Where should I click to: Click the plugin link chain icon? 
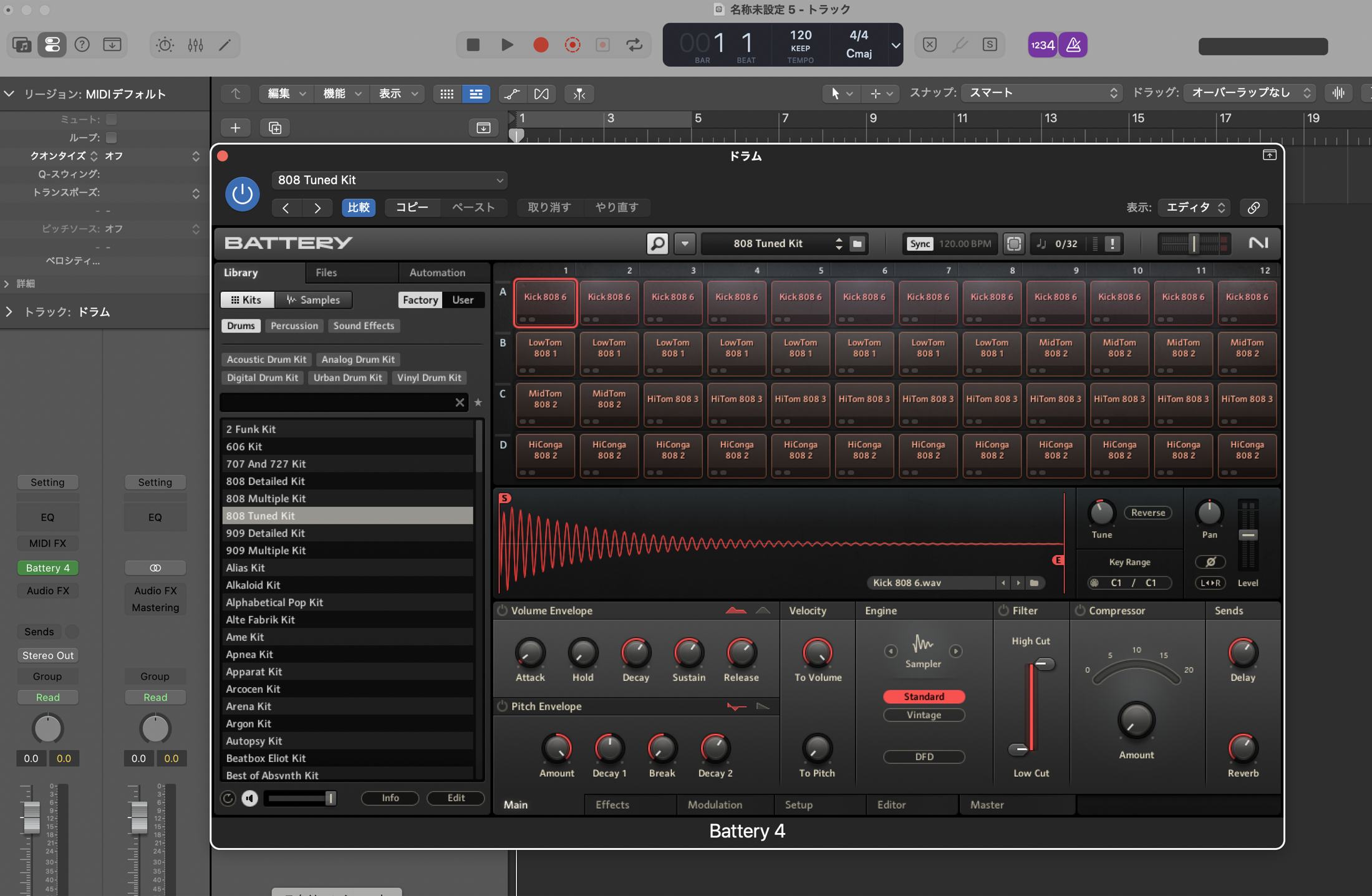1254,208
